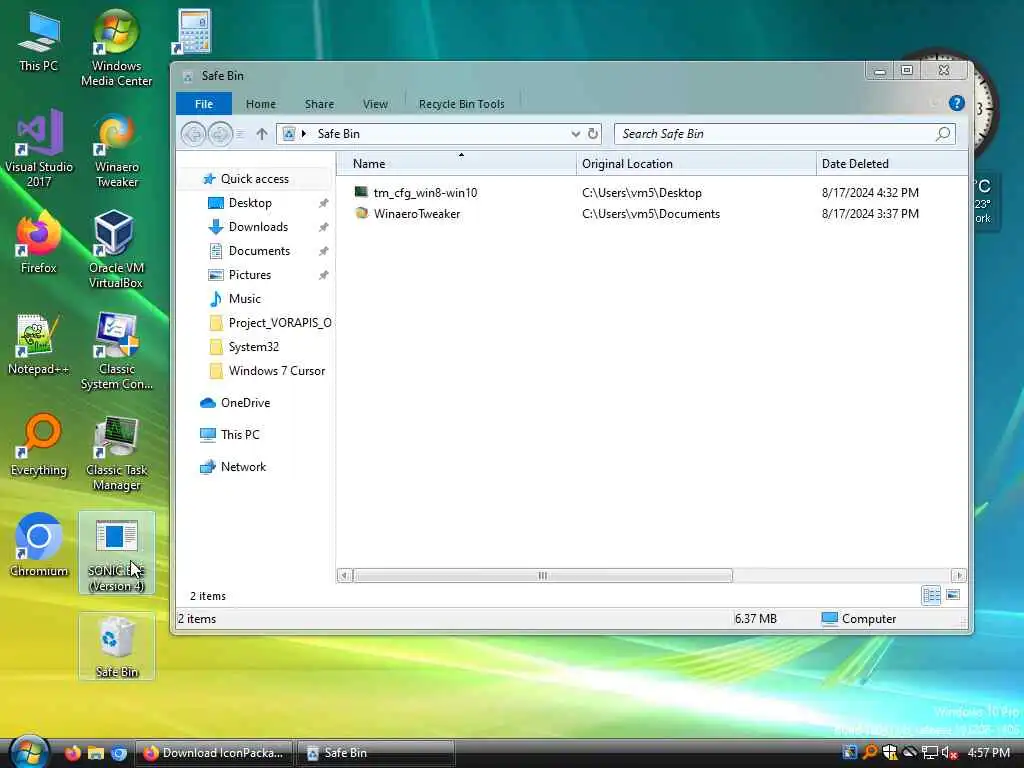Viewport: 1024px width, 768px height.
Task: Click the search magnifier icon
Action: pyautogui.click(x=943, y=134)
